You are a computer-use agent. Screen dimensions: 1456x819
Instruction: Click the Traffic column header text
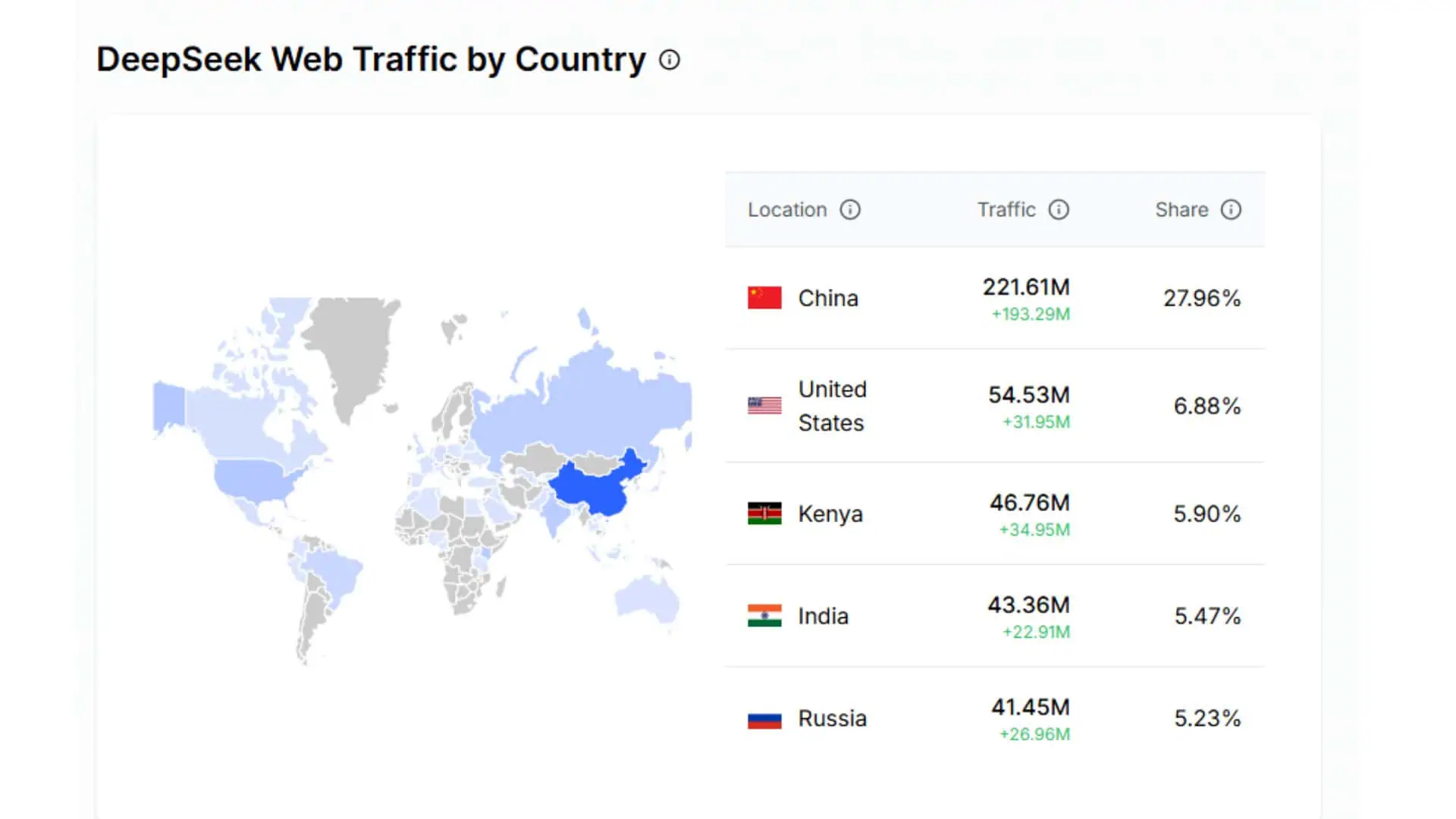point(1006,210)
